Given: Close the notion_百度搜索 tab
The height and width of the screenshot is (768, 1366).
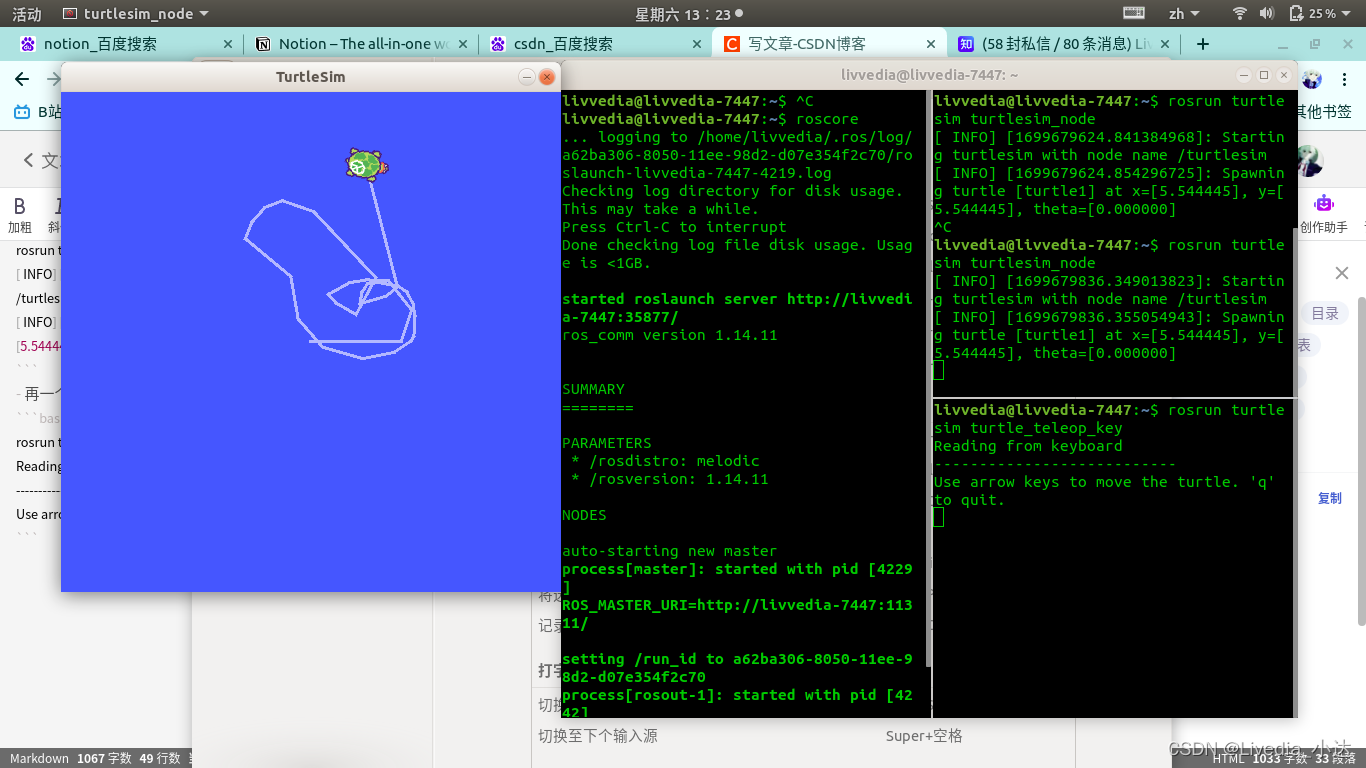Looking at the screenshot, I should point(228,44).
